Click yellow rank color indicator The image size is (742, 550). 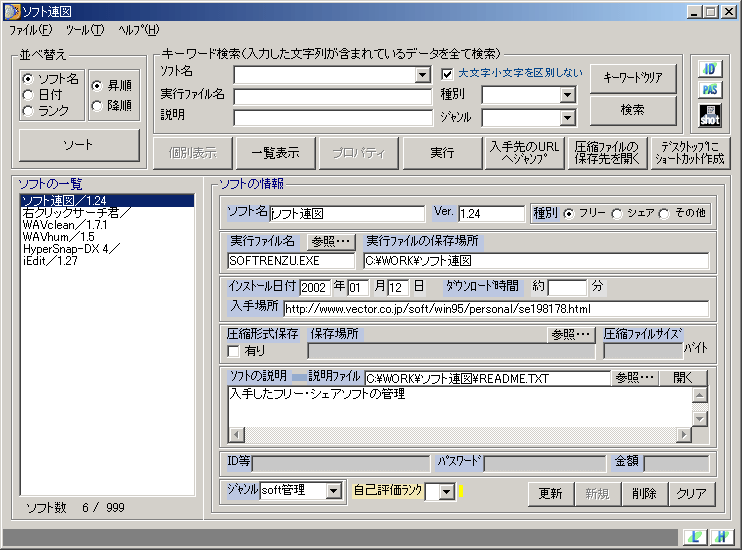coord(460,491)
